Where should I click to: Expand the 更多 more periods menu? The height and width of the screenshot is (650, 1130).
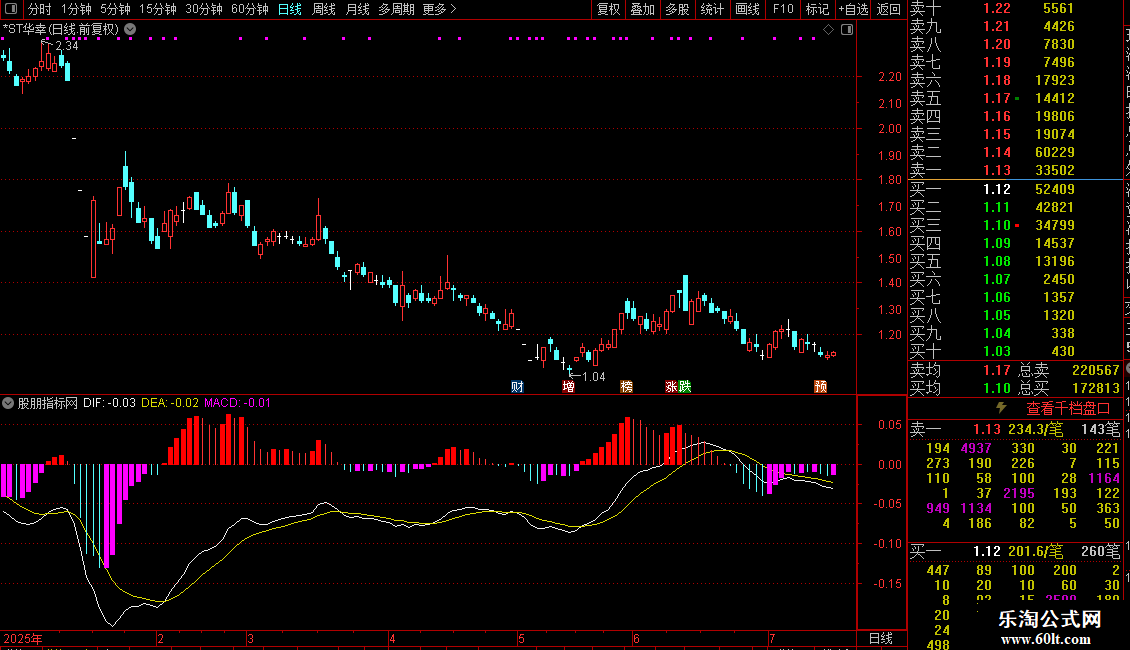pyautogui.click(x=439, y=9)
